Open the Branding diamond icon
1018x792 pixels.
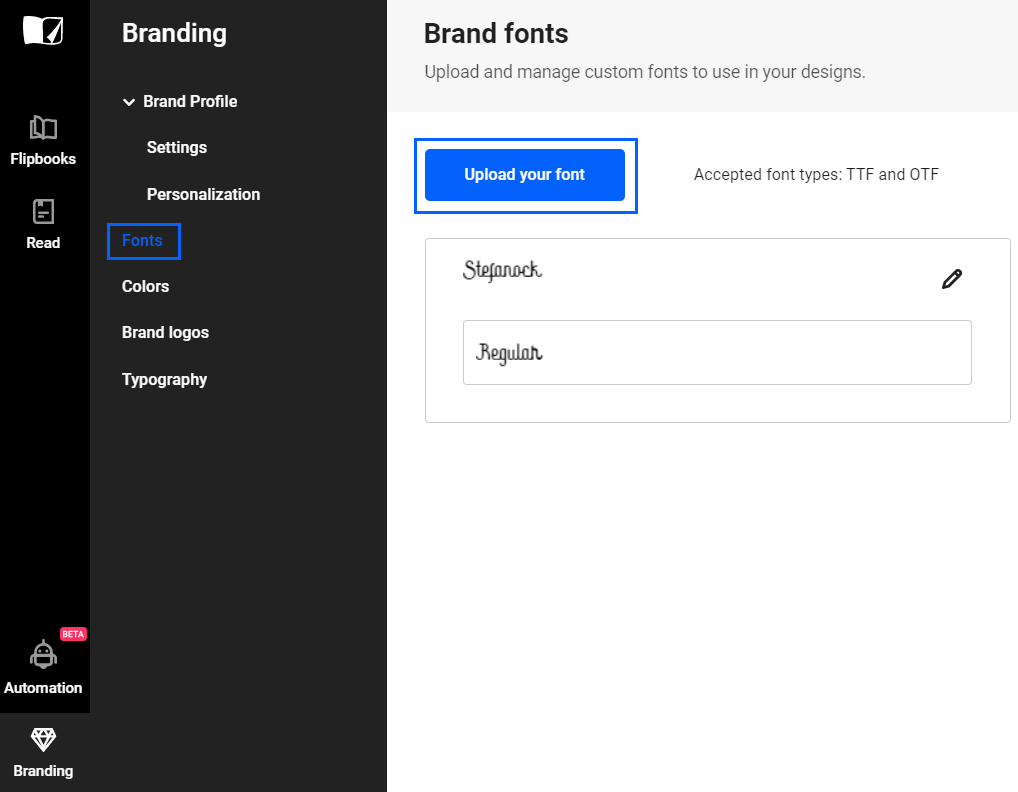point(43,739)
